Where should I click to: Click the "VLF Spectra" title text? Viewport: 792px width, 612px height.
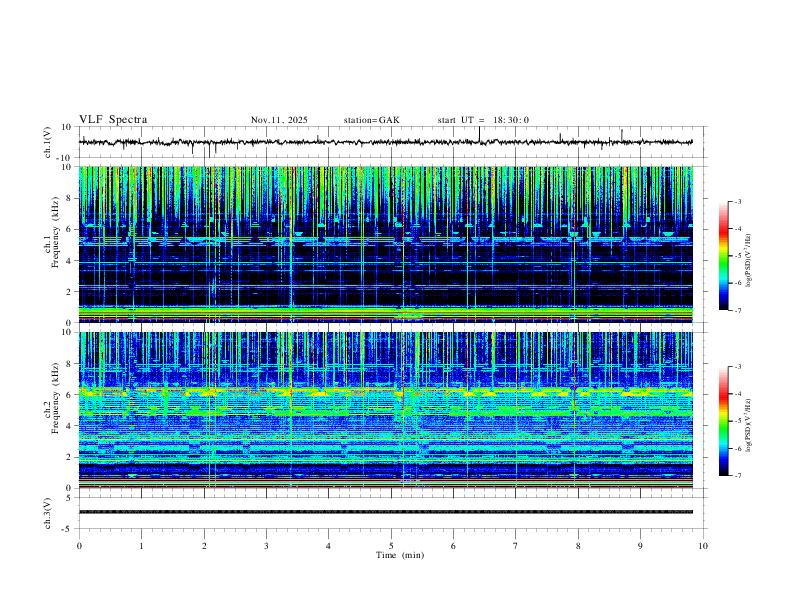pyautogui.click(x=113, y=120)
